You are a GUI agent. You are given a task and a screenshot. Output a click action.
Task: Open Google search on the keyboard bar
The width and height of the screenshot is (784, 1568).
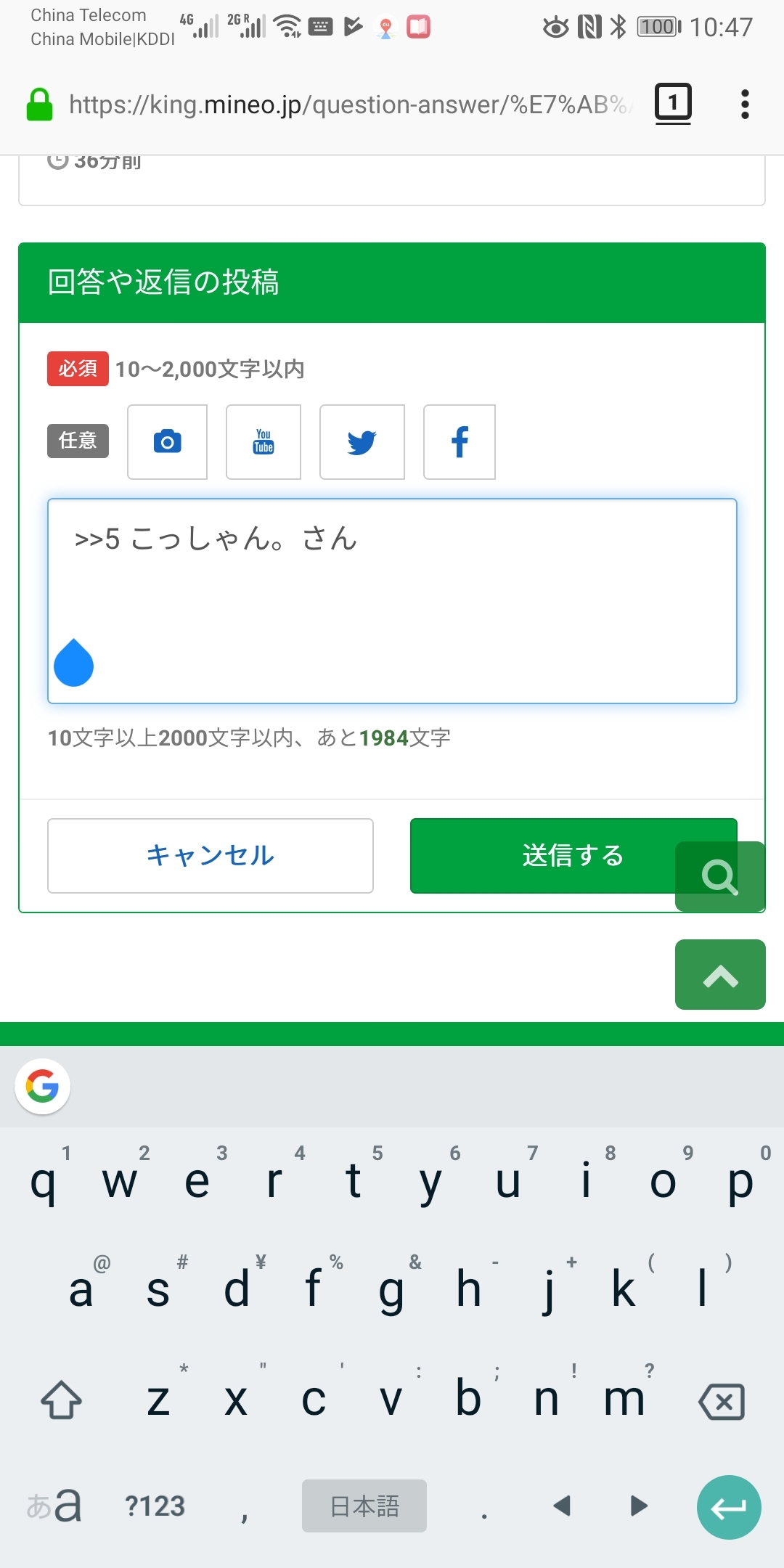[42, 1086]
